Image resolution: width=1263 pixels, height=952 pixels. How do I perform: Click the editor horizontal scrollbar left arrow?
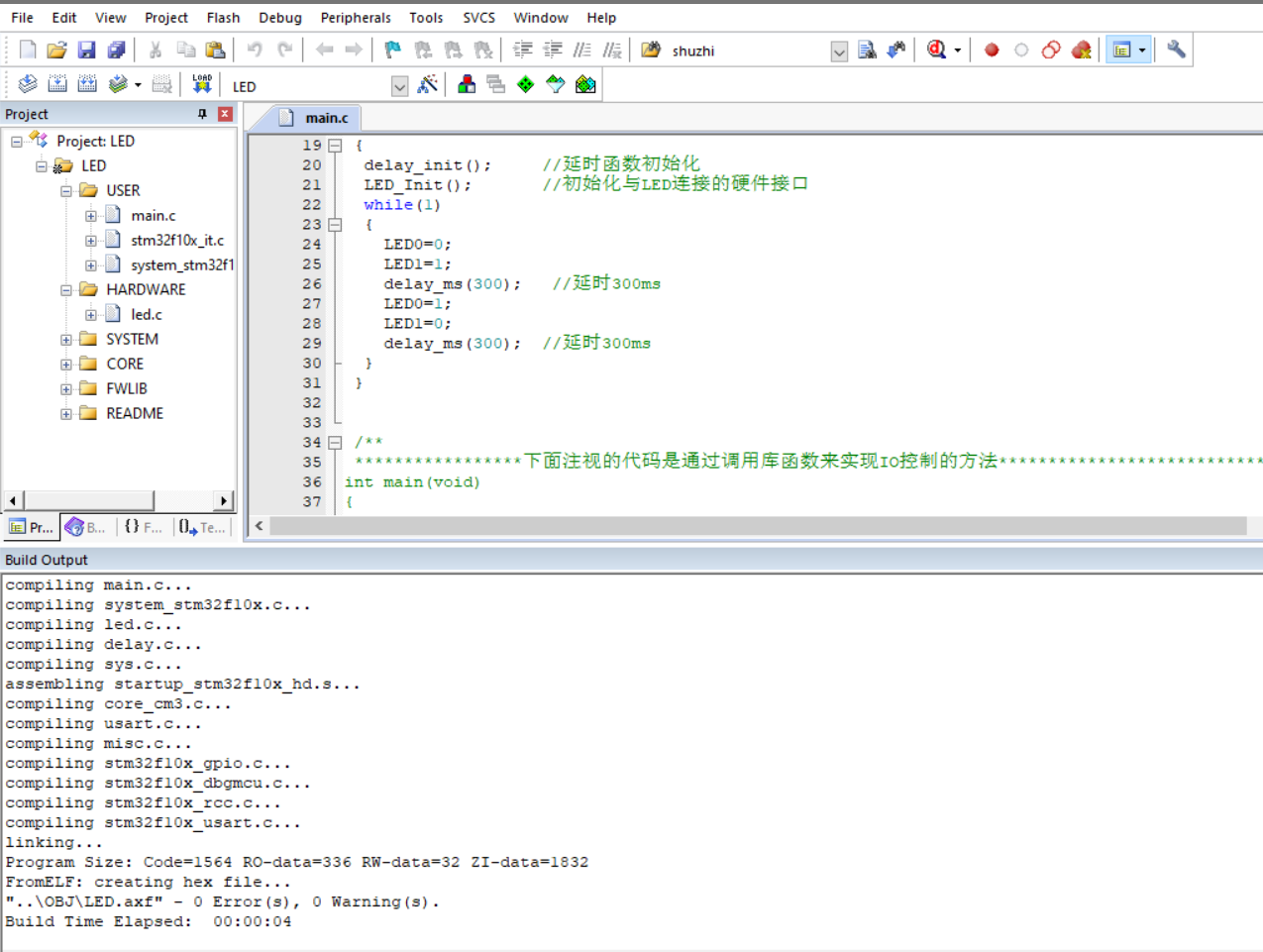(260, 526)
